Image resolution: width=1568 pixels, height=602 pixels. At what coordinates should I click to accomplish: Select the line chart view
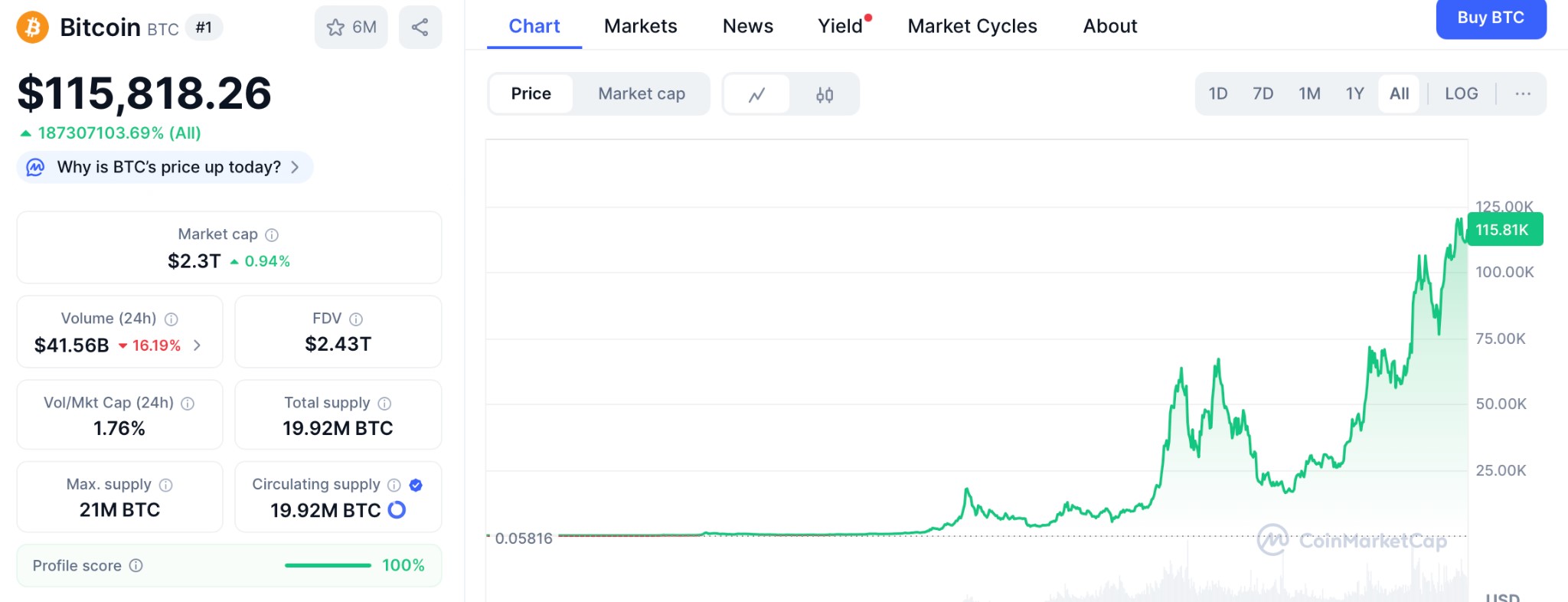756,94
